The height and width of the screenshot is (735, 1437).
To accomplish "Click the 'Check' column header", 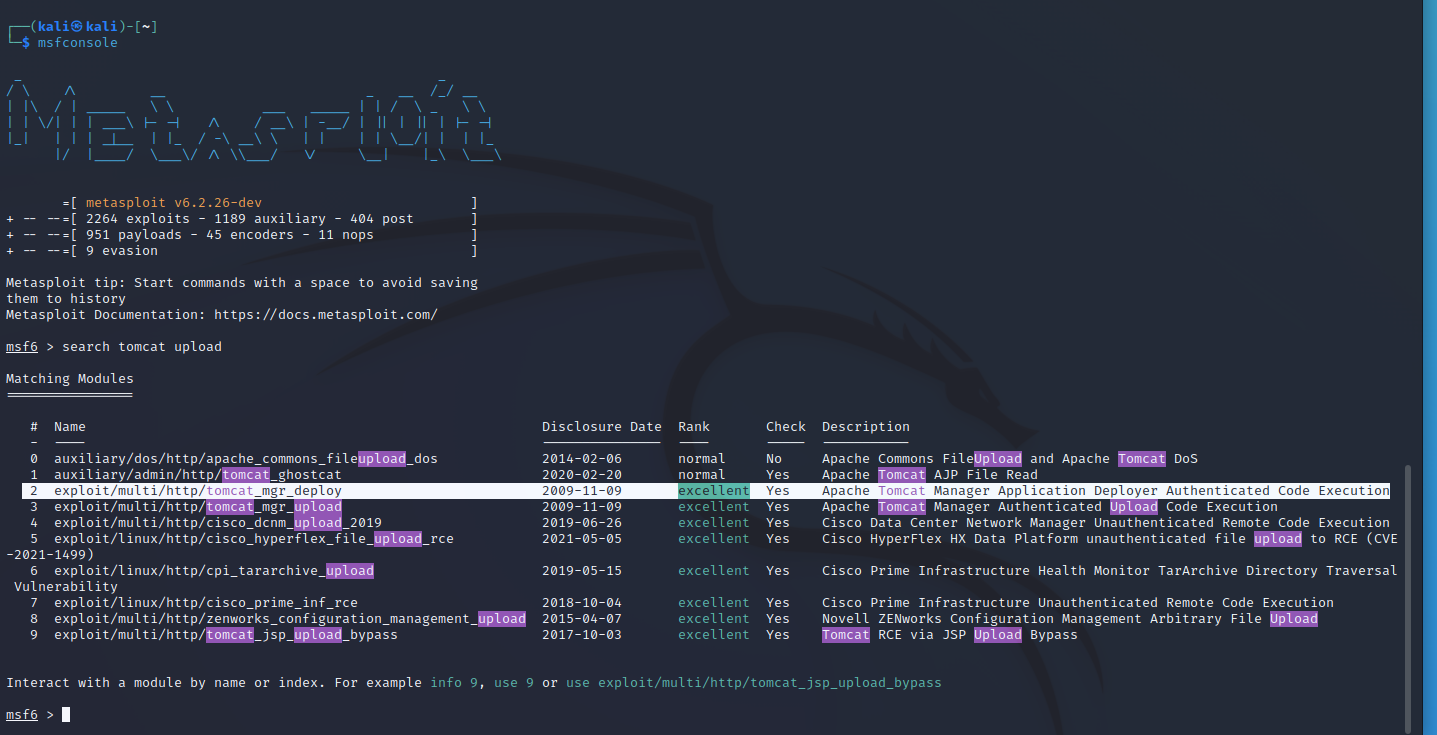I will (x=786, y=427).
